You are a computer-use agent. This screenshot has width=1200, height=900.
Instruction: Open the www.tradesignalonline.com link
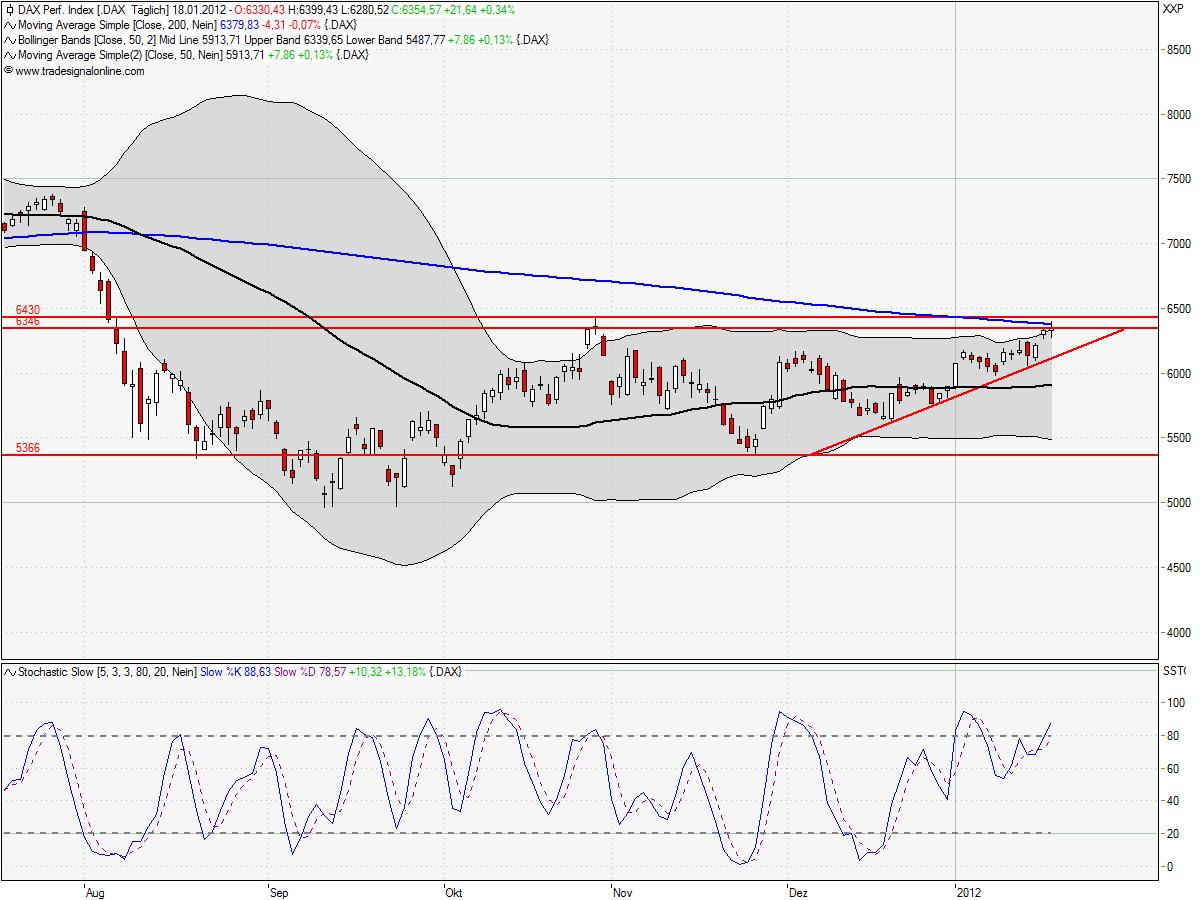tap(80, 71)
